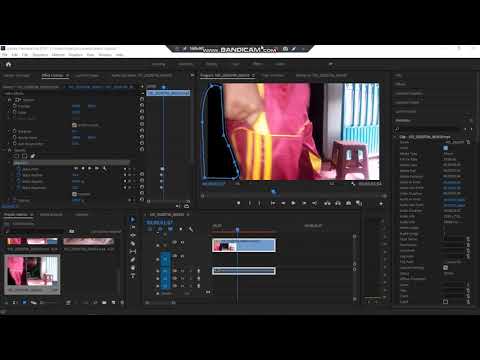Create 4-point polygon mask under Opacity
This screenshot has width=480, height=360.
pos(24,156)
